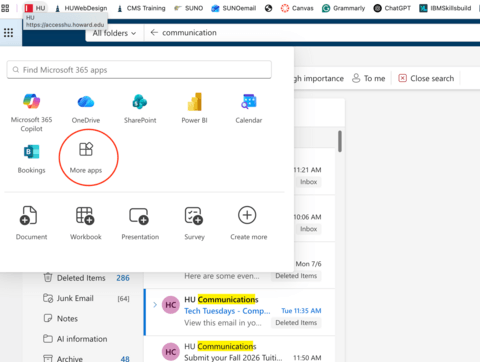The image size is (480, 362).
Task: Open the SharePoint app
Action: click(140, 108)
